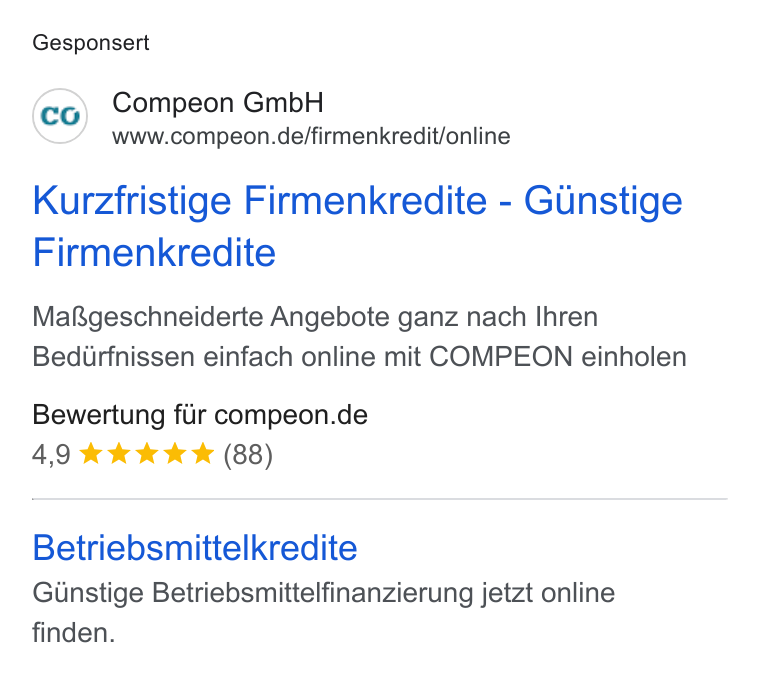Open the Betriebsmittelkredite sitelink
This screenshot has width=760, height=700.
pos(195,548)
